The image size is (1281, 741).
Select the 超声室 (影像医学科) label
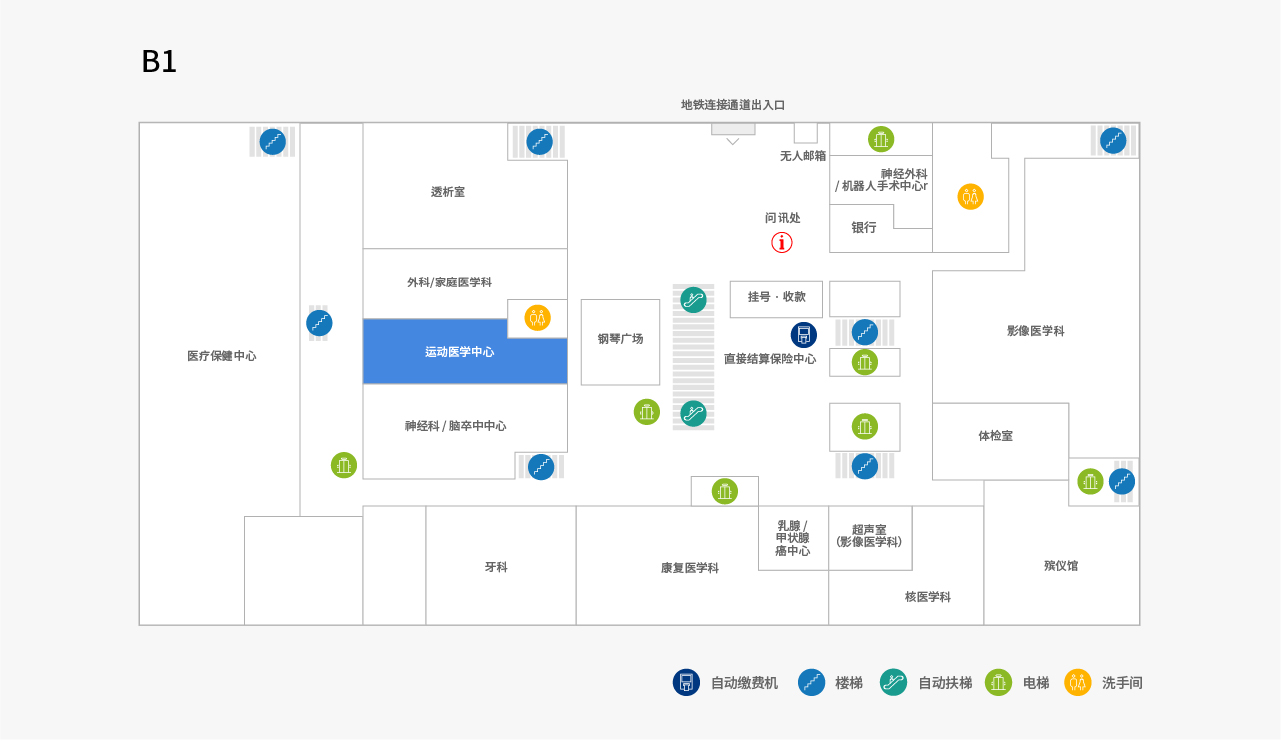point(870,536)
